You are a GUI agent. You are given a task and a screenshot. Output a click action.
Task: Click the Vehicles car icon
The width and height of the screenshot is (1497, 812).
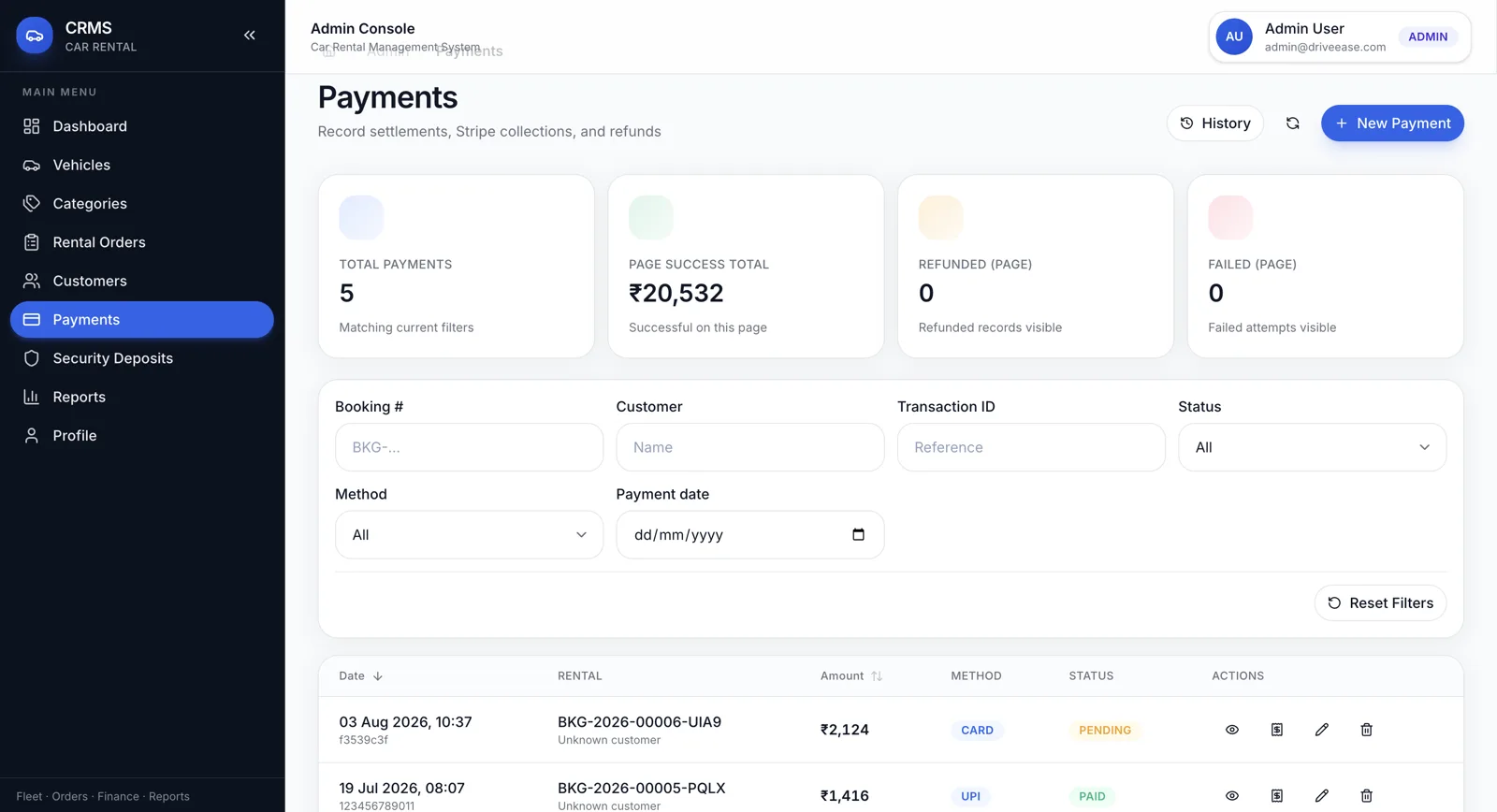coord(32,165)
